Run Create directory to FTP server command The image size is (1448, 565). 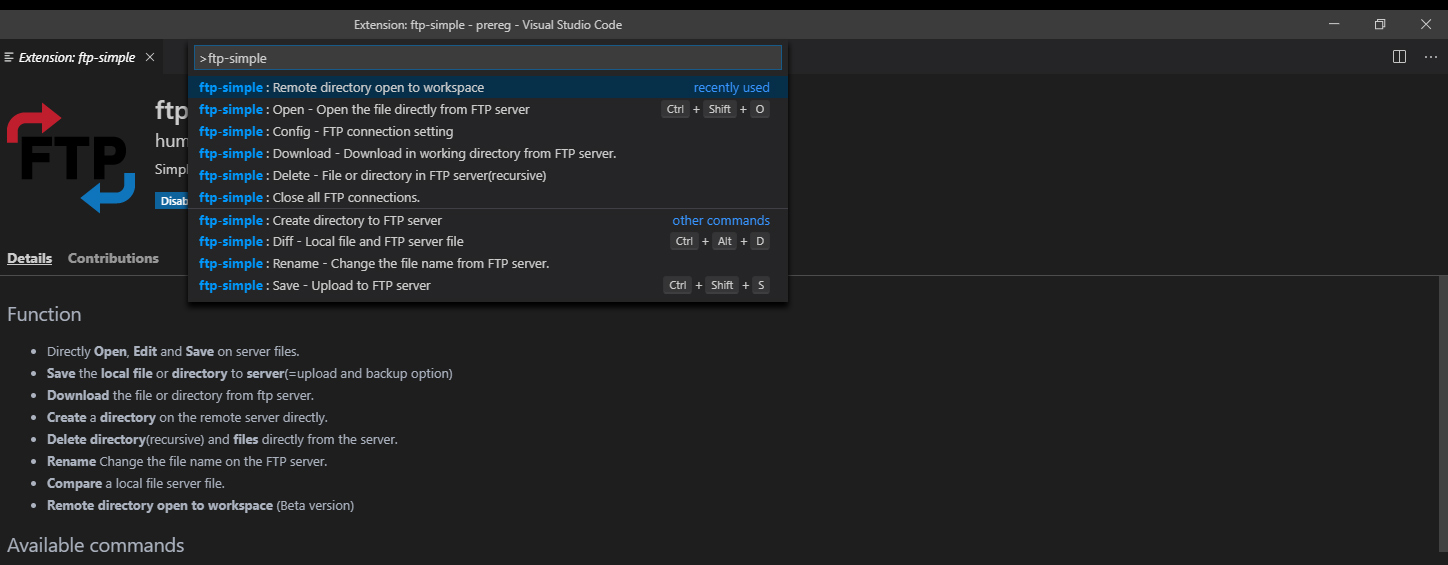coord(488,221)
